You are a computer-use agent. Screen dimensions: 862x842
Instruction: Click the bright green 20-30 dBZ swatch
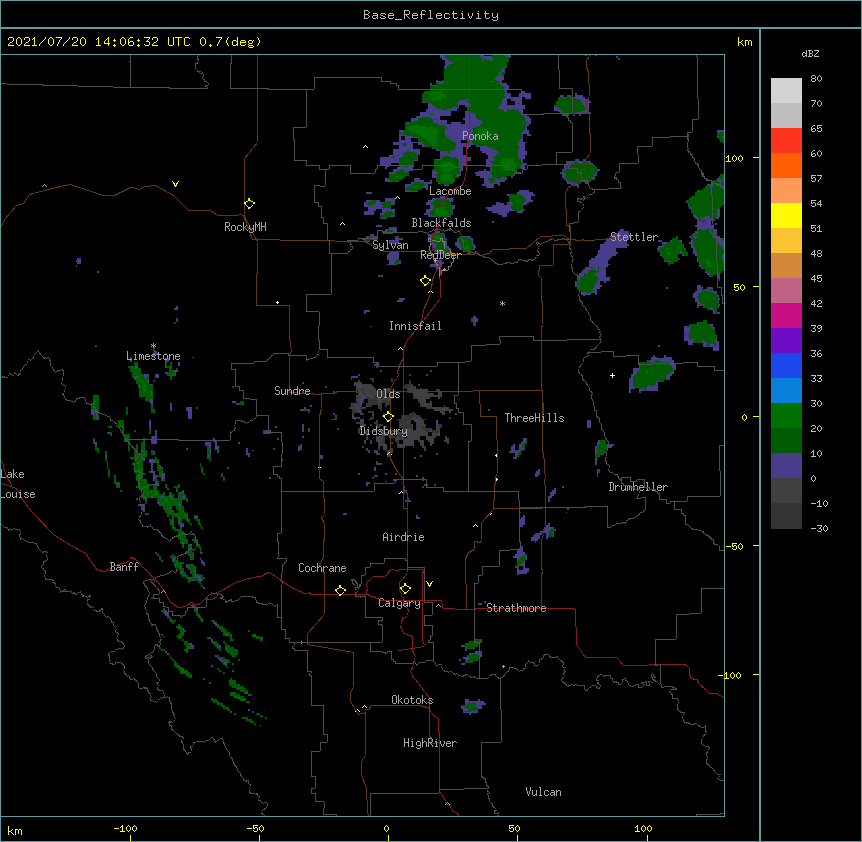click(786, 416)
